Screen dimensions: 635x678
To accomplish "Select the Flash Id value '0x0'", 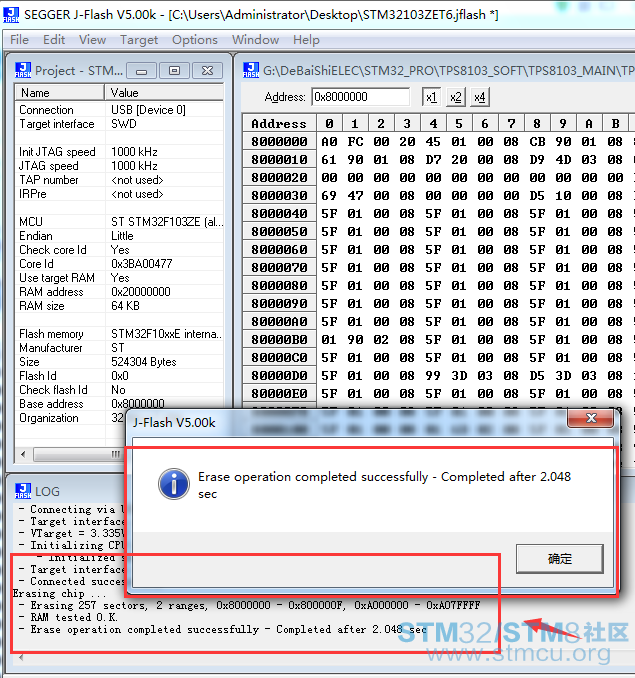I will pyautogui.click(x=120, y=376).
